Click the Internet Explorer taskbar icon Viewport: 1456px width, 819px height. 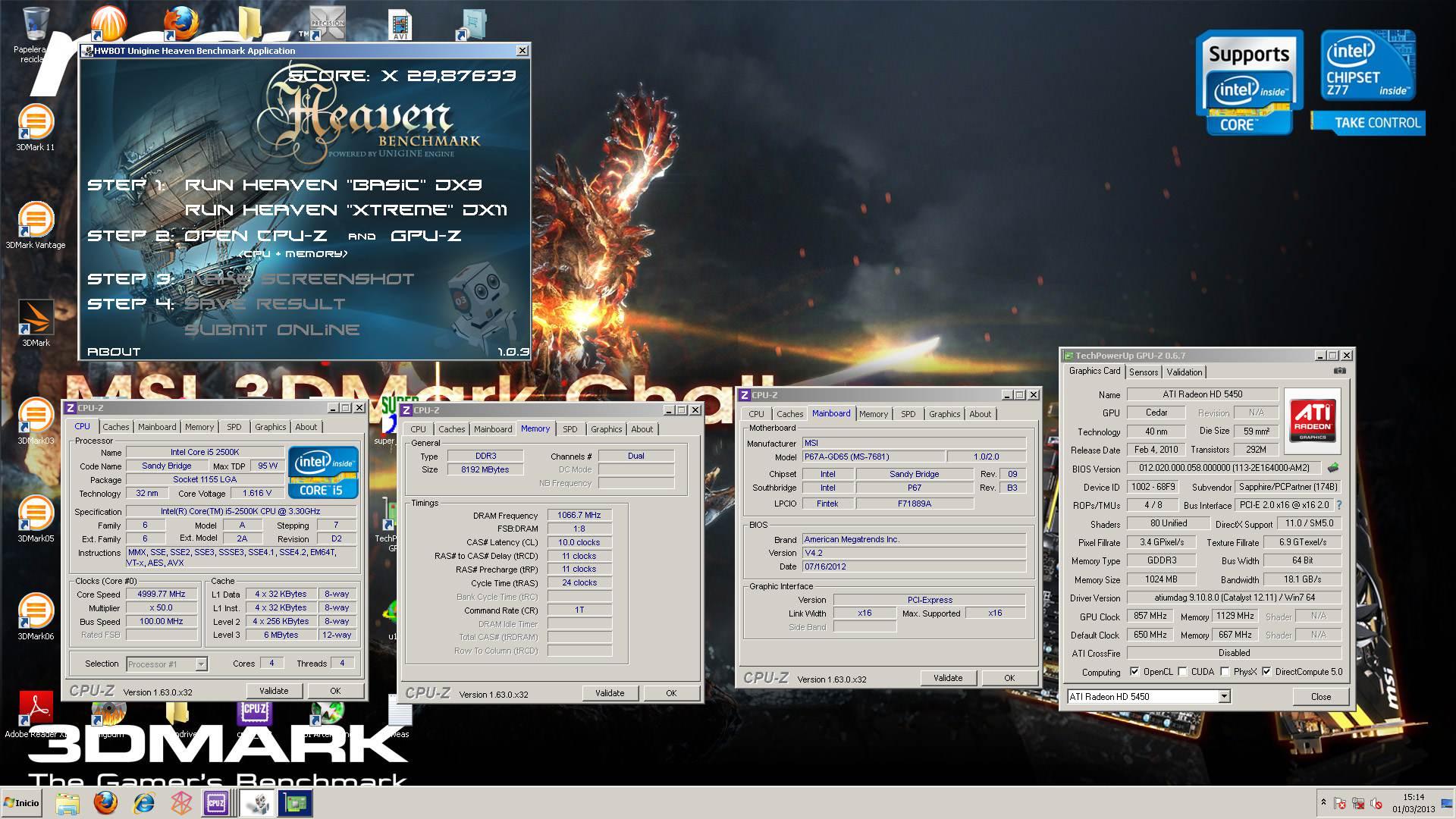[x=143, y=803]
